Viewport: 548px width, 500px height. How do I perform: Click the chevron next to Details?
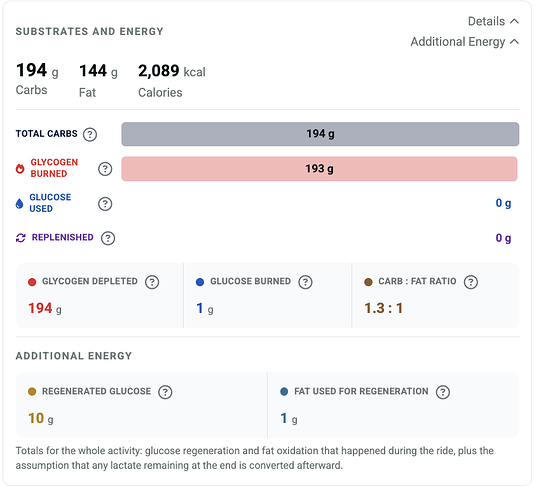point(514,21)
